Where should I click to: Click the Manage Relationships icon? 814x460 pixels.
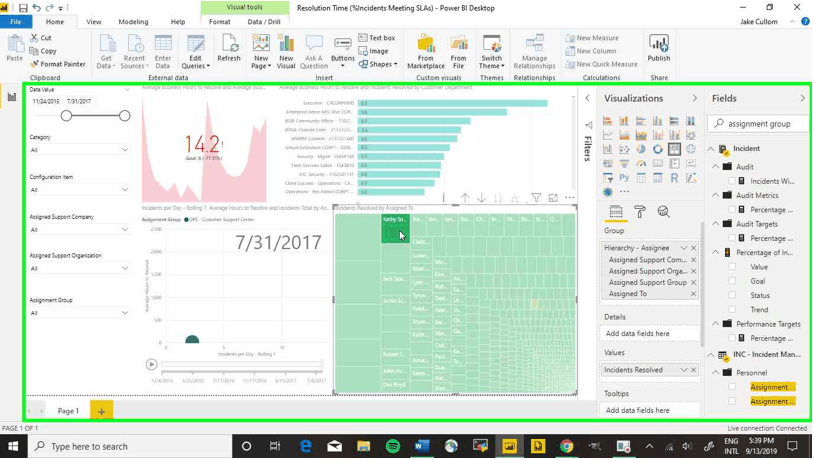tap(534, 52)
